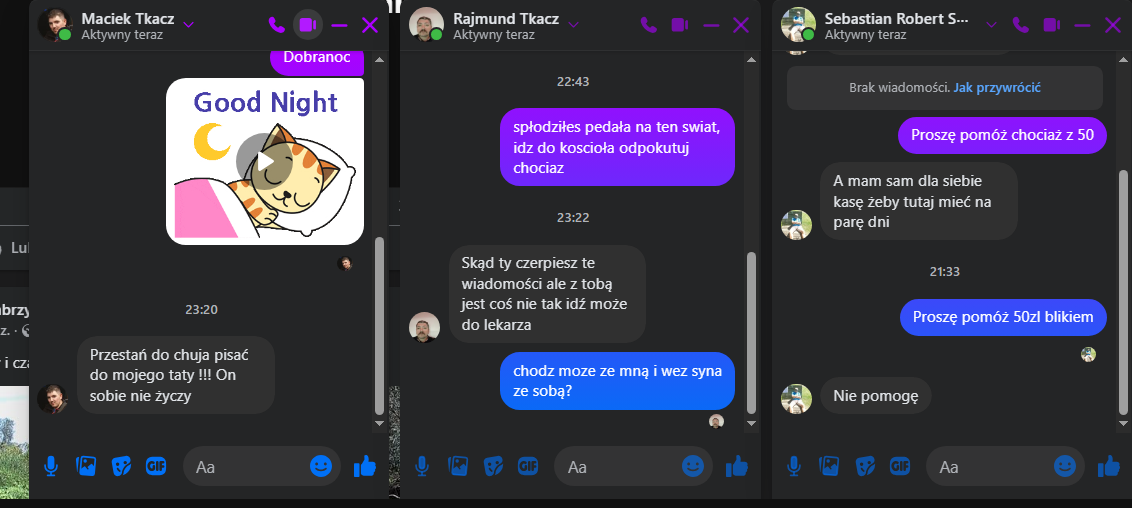Open Rajmund Tkacz profile picture in header
The image size is (1132, 508).
tap(426, 25)
